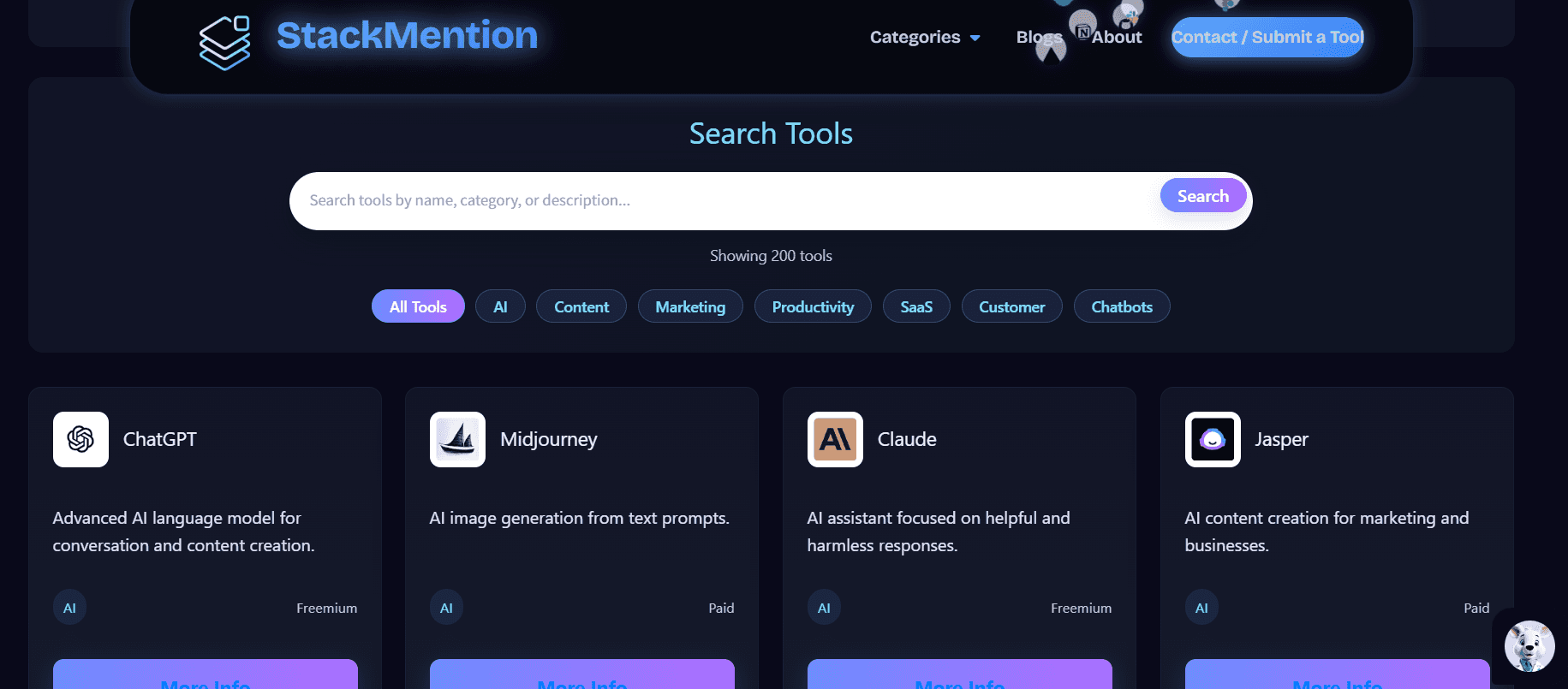
Task: Filter tools by Content category
Action: coord(581,306)
